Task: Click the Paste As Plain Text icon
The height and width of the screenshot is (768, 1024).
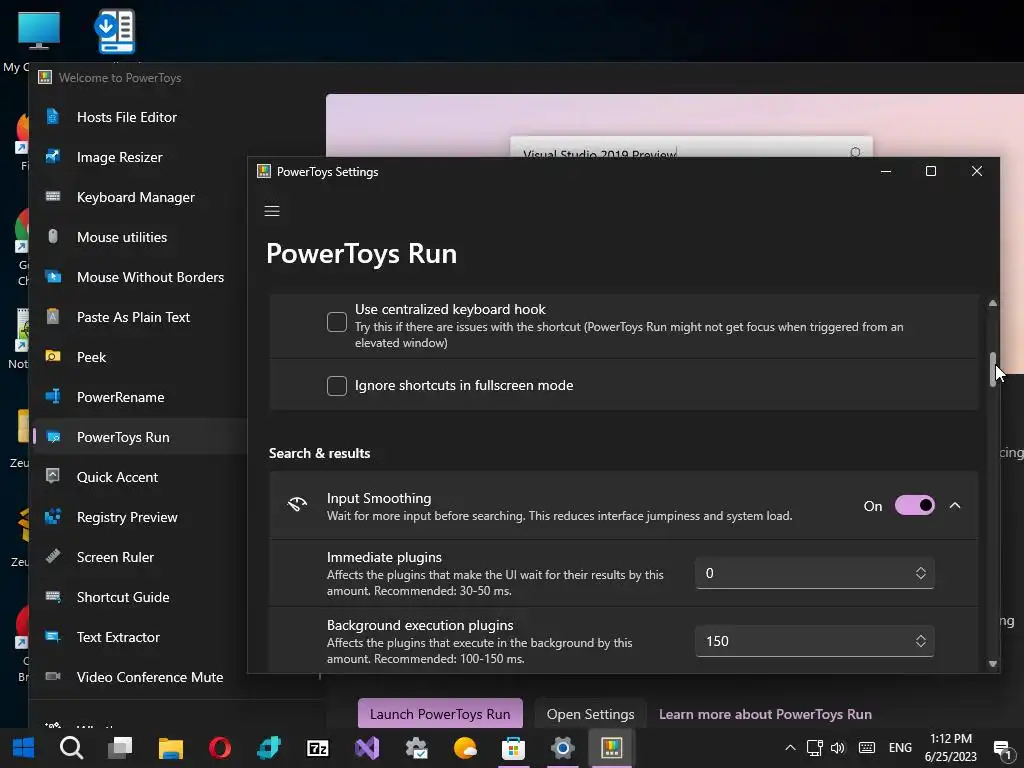Action: tap(53, 317)
